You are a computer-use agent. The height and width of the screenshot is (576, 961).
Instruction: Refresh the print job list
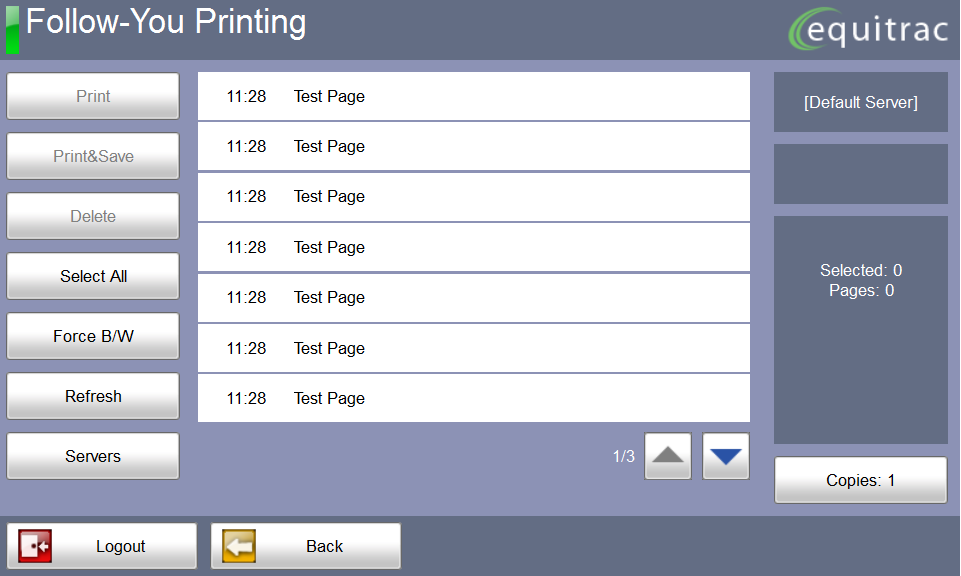point(93,396)
